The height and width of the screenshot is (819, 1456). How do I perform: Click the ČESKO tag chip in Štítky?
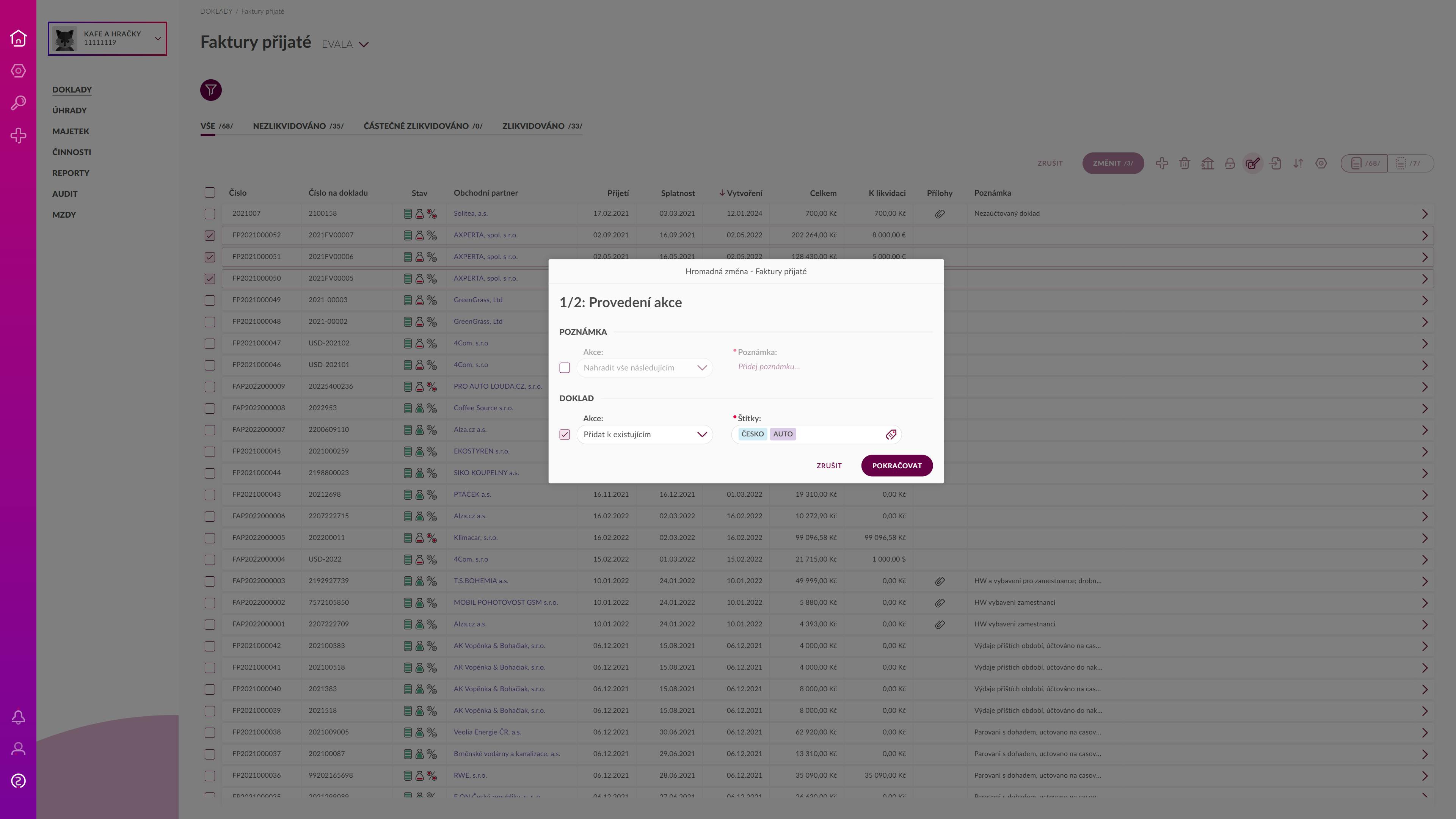point(752,434)
